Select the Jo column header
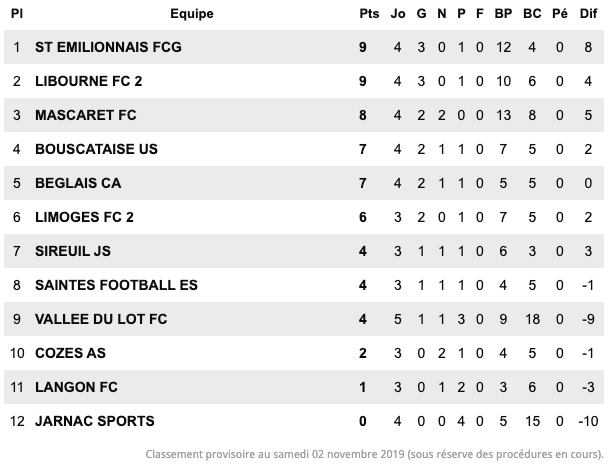 point(398,14)
